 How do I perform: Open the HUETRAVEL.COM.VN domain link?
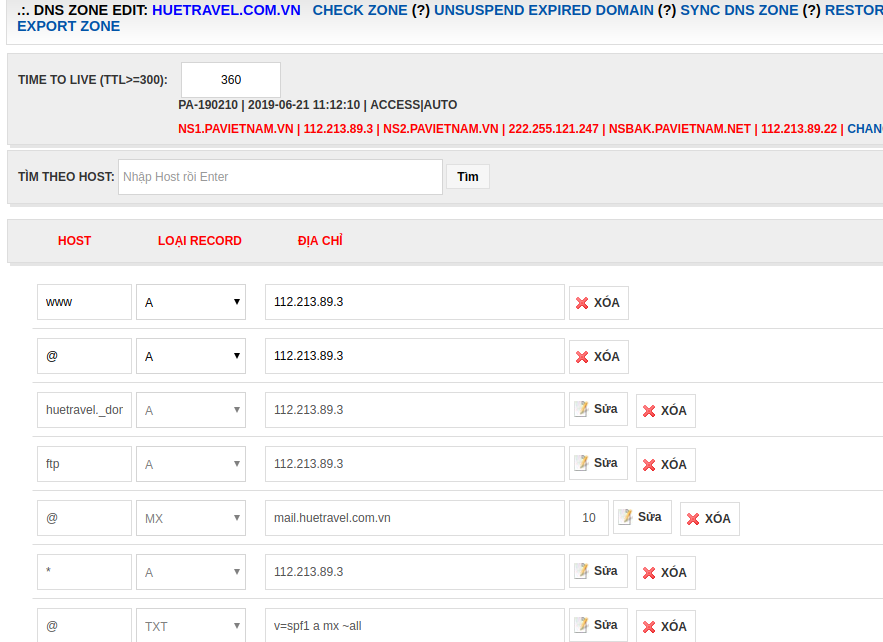(226, 10)
